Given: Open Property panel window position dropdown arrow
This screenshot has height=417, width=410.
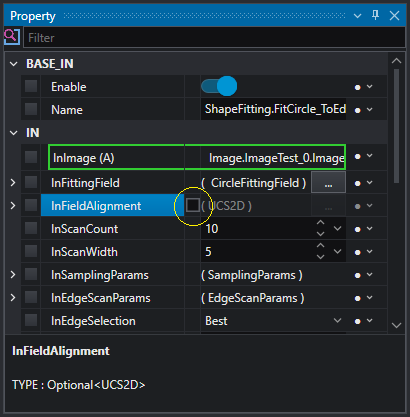Looking at the screenshot, I should pyautogui.click(x=357, y=16).
